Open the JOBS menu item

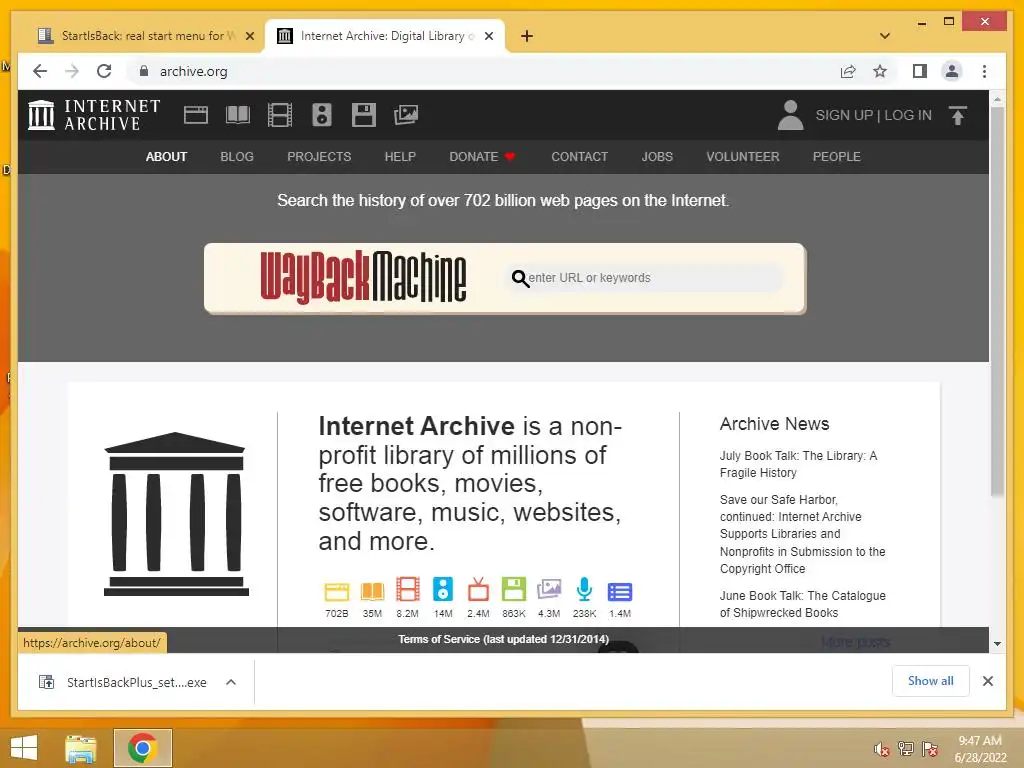(x=657, y=157)
